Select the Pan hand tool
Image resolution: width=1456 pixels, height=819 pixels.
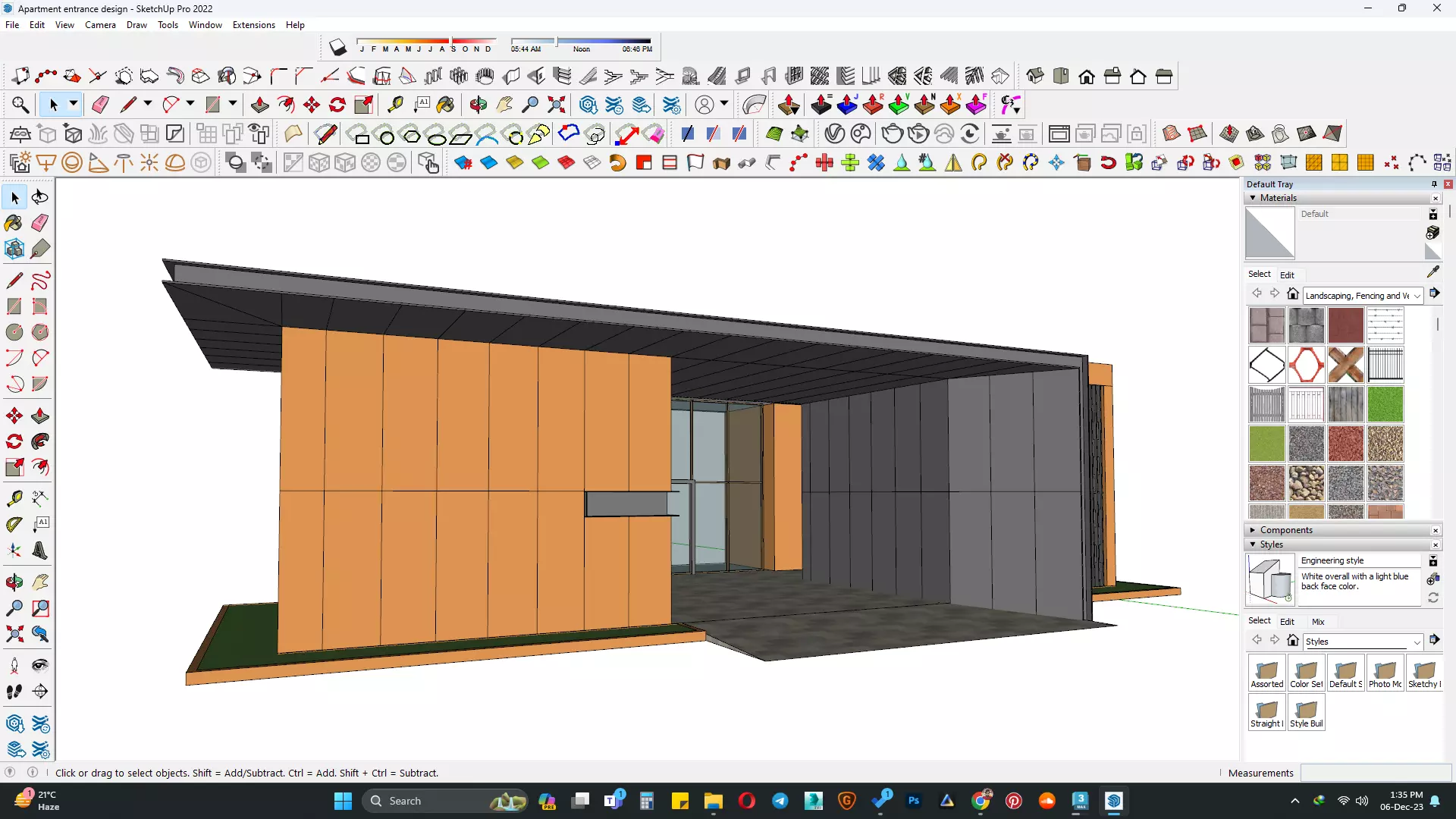tap(40, 582)
